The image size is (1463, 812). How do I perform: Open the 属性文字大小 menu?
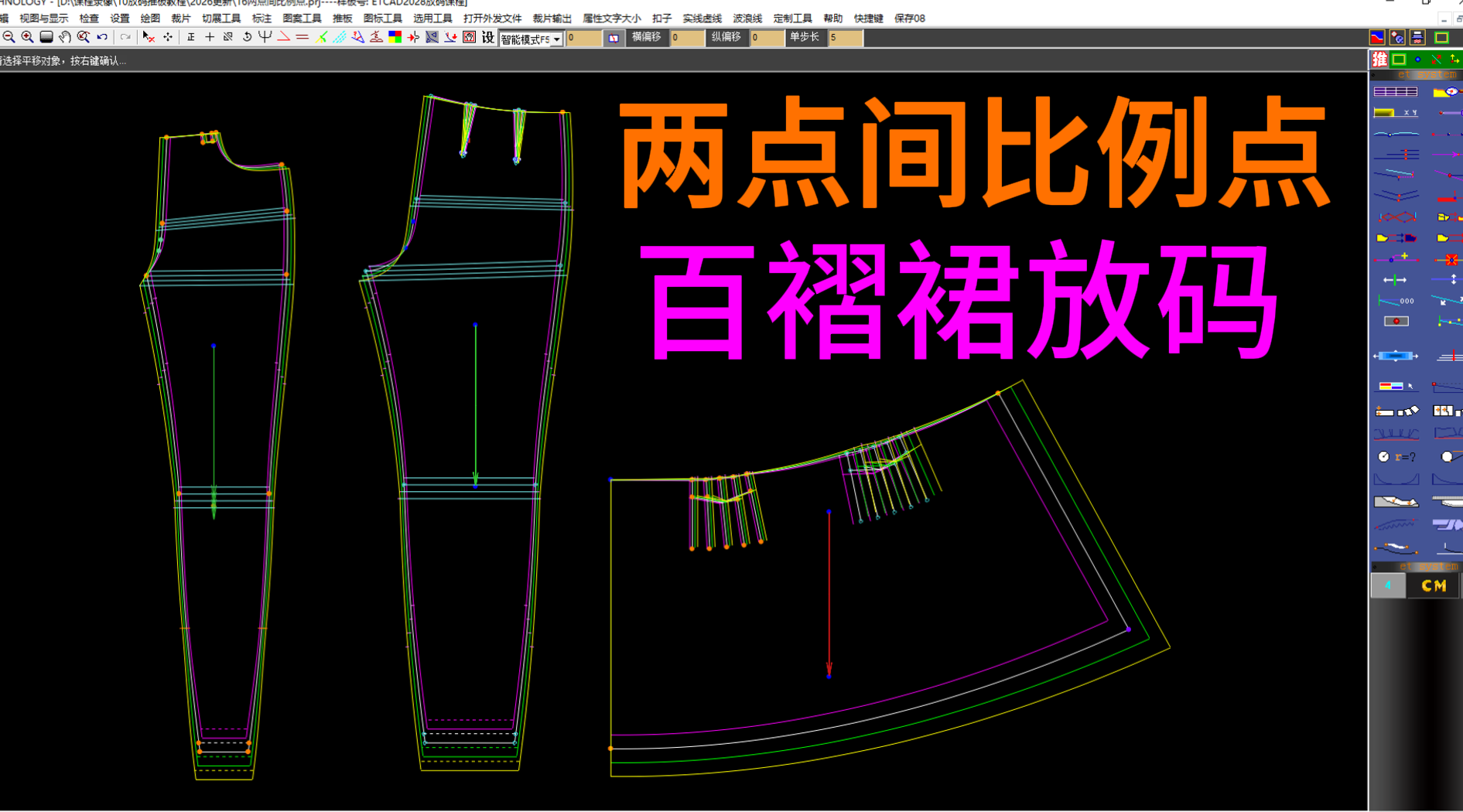pyautogui.click(x=611, y=18)
